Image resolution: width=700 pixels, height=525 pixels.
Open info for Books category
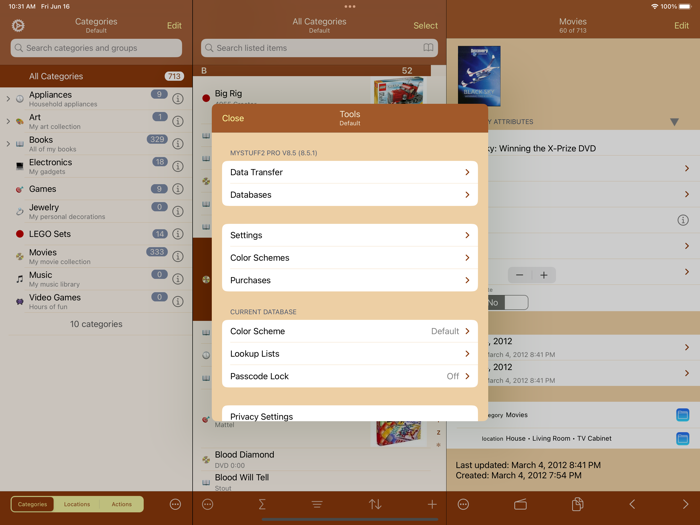click(x=178, y=144)
